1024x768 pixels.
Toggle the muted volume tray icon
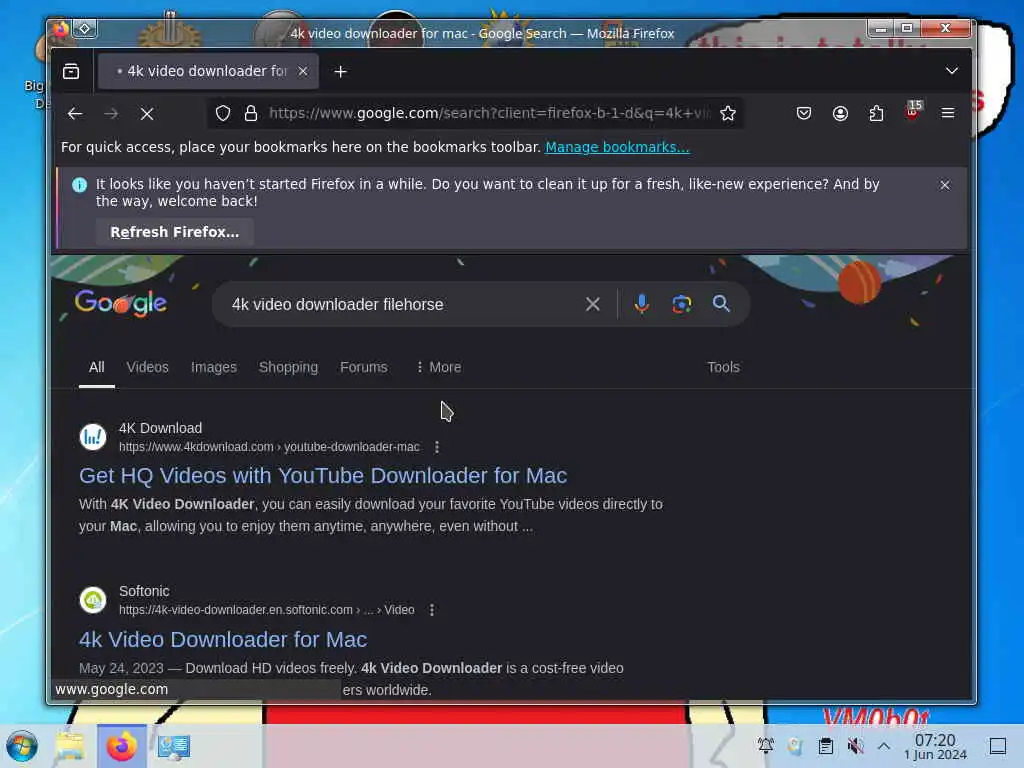pyautogui.click(x=855, y=745)
